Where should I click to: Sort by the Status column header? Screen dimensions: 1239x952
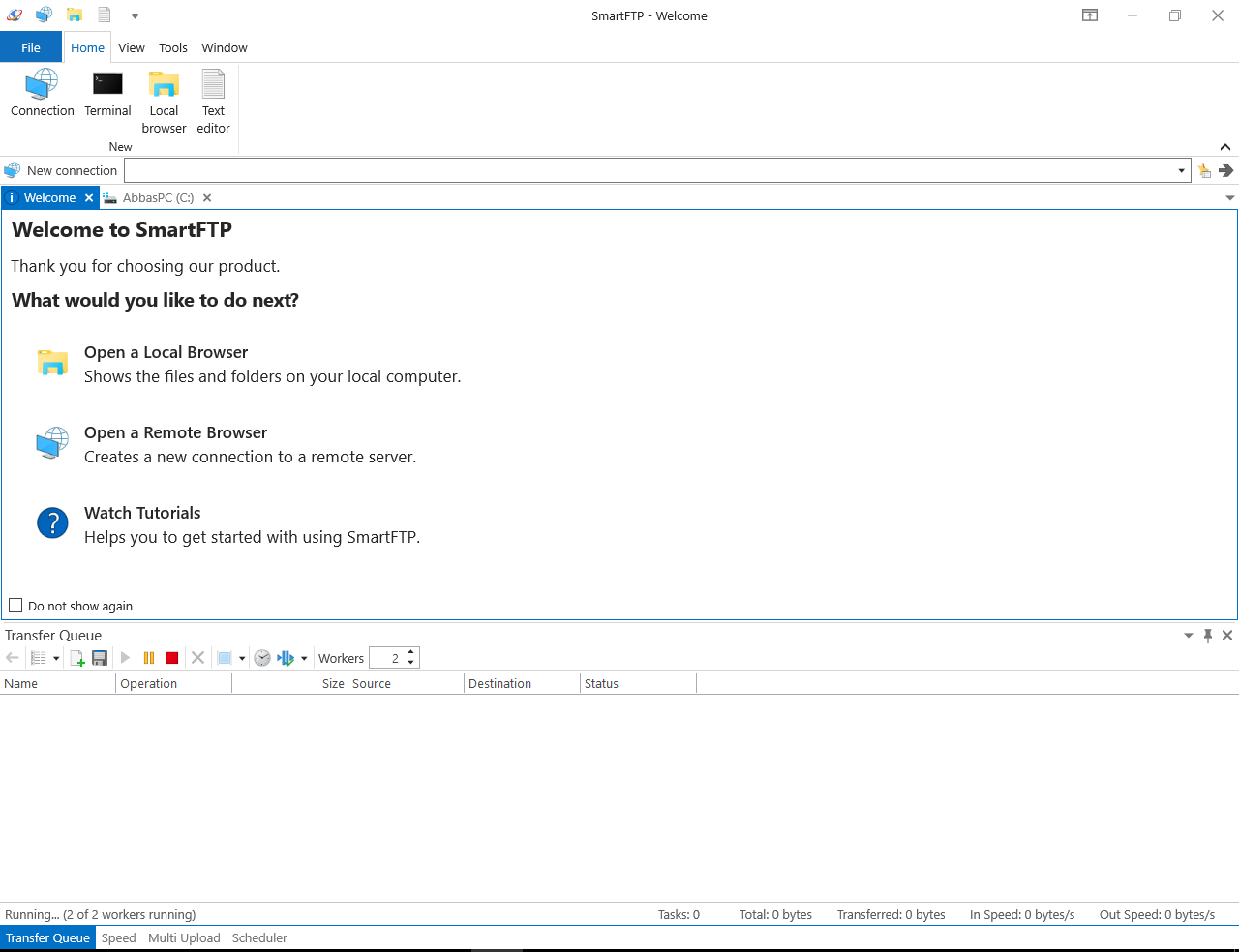click(x=638, y=683)
